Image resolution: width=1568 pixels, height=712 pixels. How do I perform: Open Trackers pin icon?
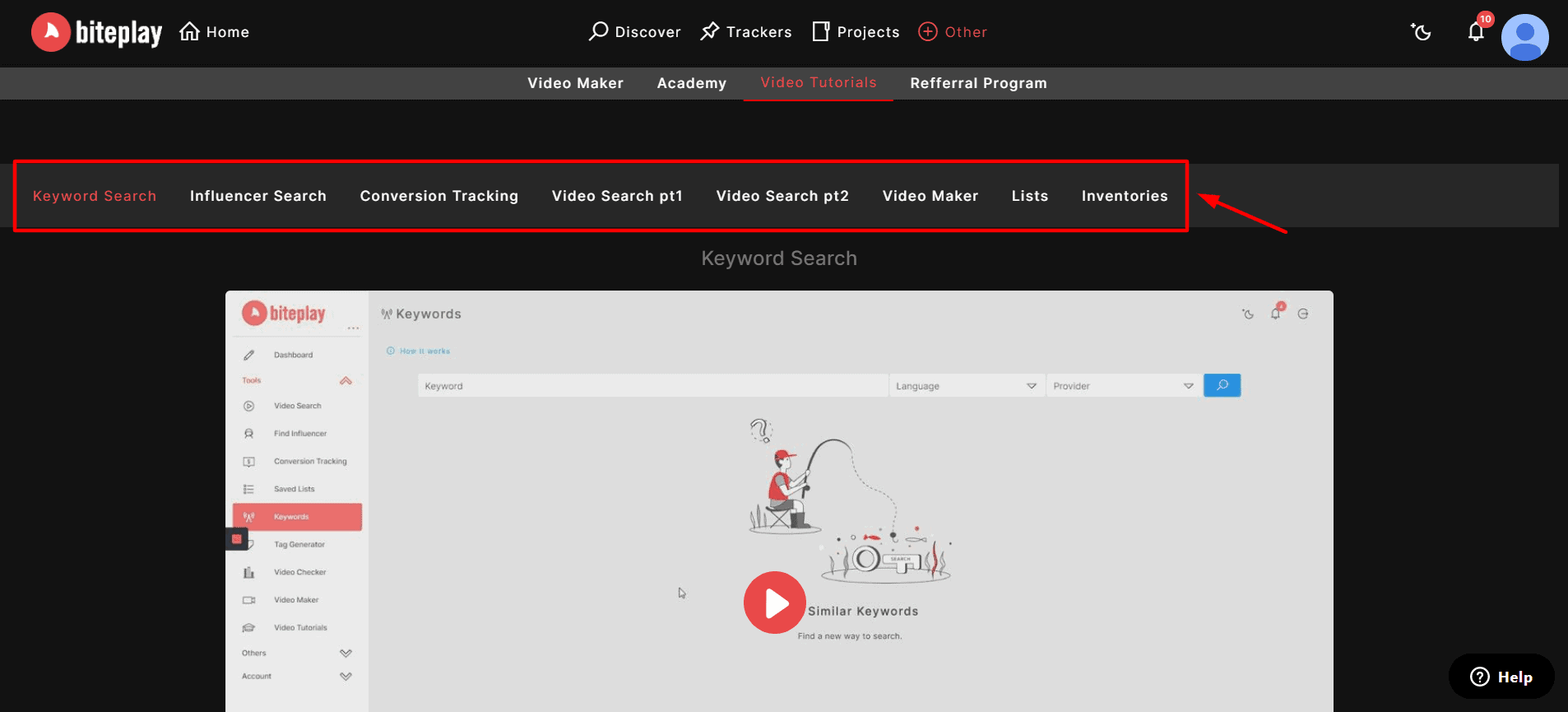coord(709,31)
